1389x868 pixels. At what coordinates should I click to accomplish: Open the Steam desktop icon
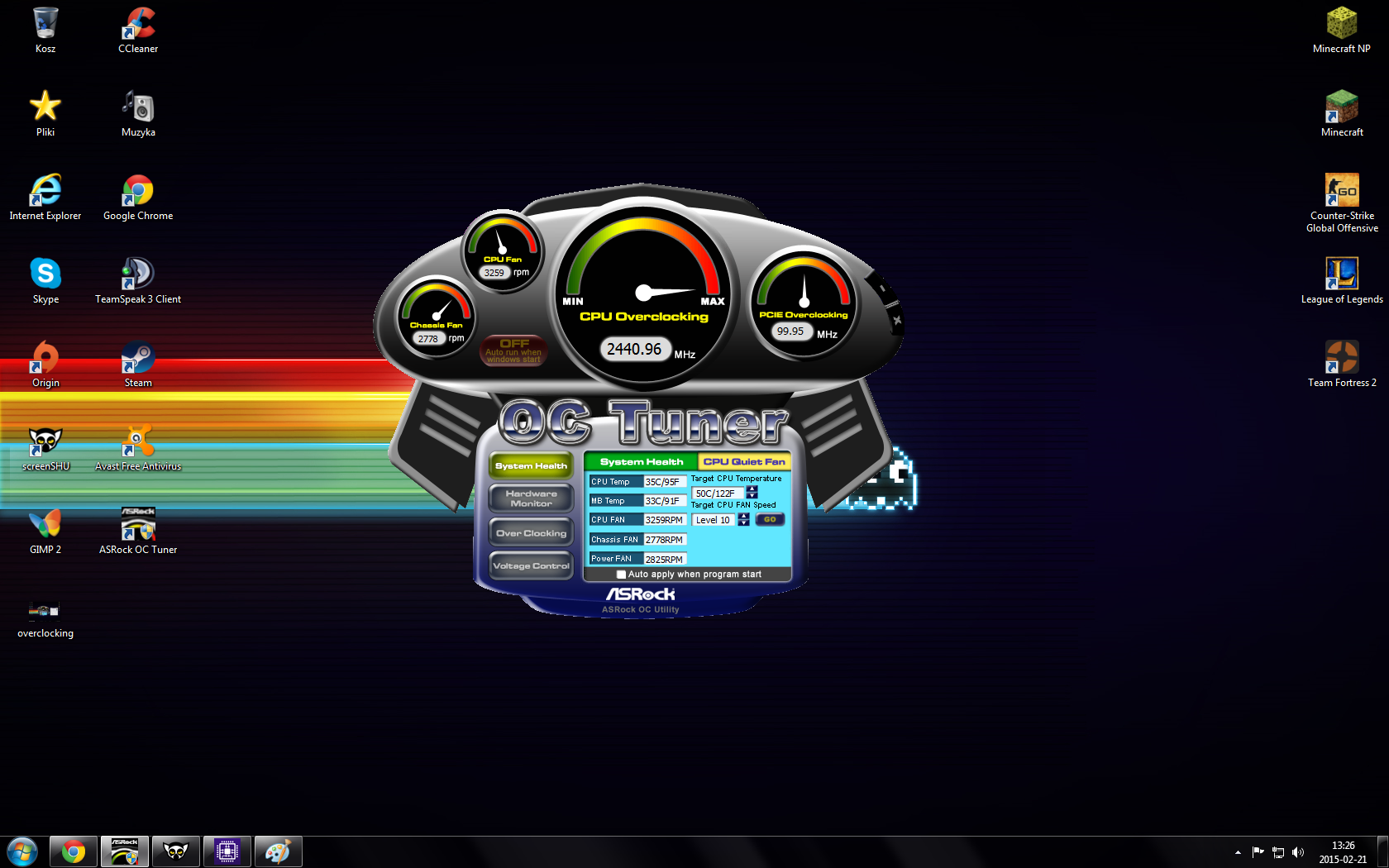click(x=138, y=361)
